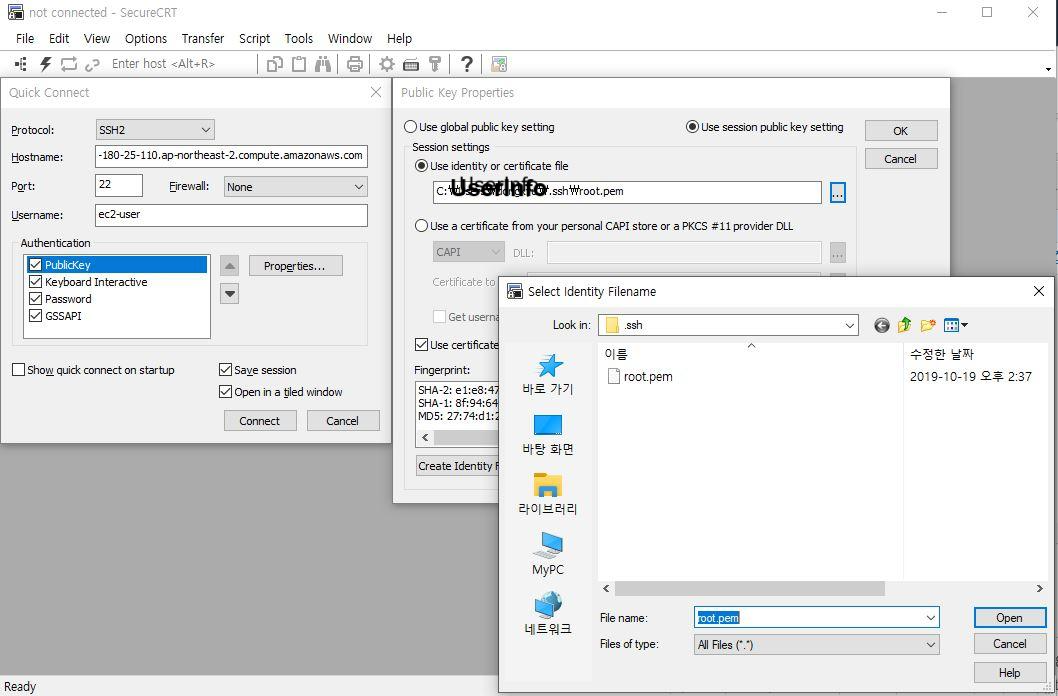The width and height of the screenshot is (1058, 696).
Task: Toggle Keyboard Interactive authentication checkbox
Action: tap(35, 282)
